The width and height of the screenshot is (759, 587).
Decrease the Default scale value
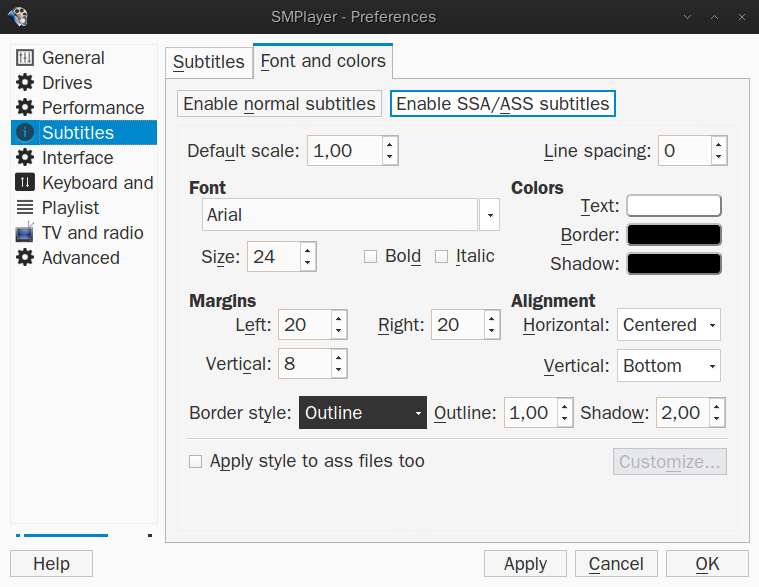click(x=390, y=157)
